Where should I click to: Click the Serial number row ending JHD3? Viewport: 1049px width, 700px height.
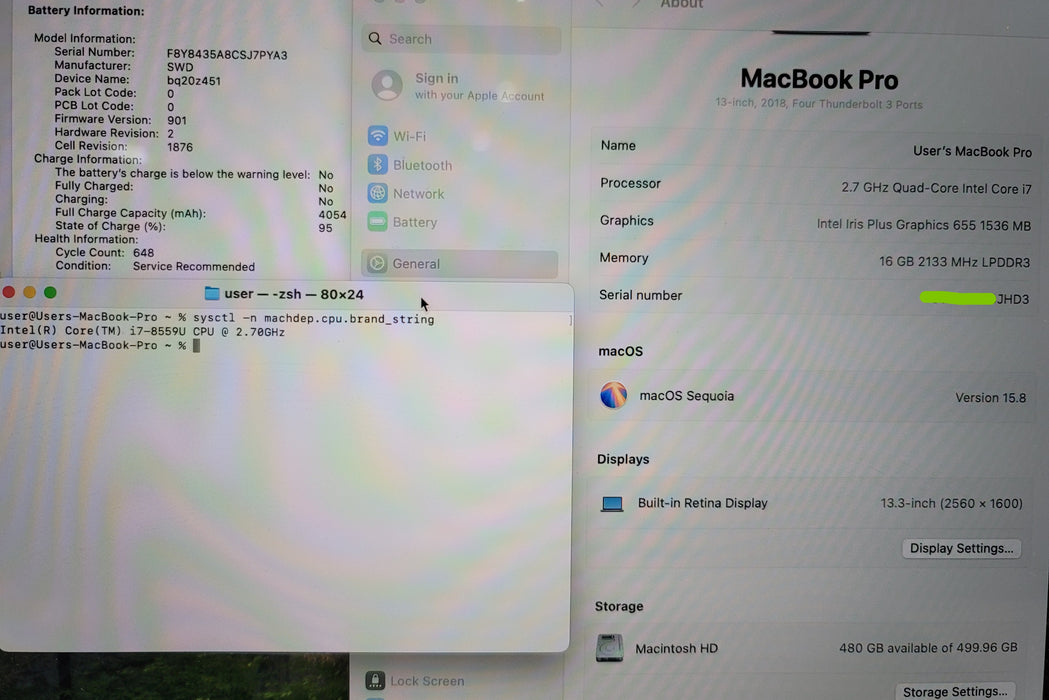(814, 296)
